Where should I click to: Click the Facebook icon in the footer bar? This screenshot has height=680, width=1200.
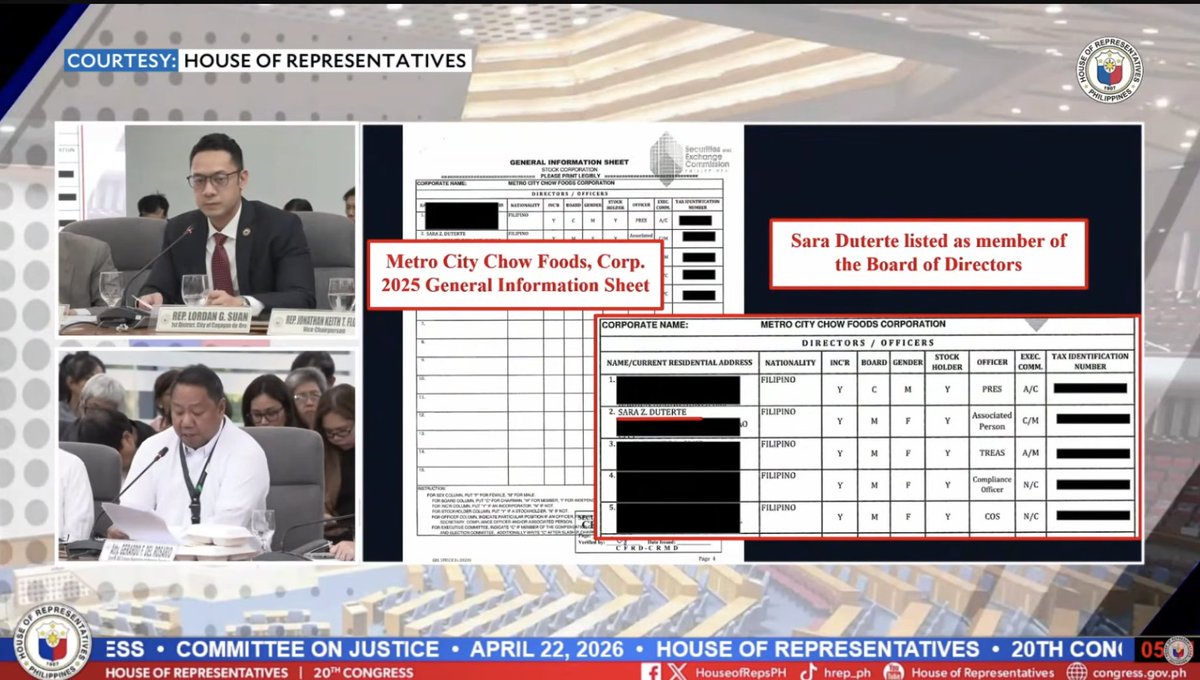[x=651, y=672]
